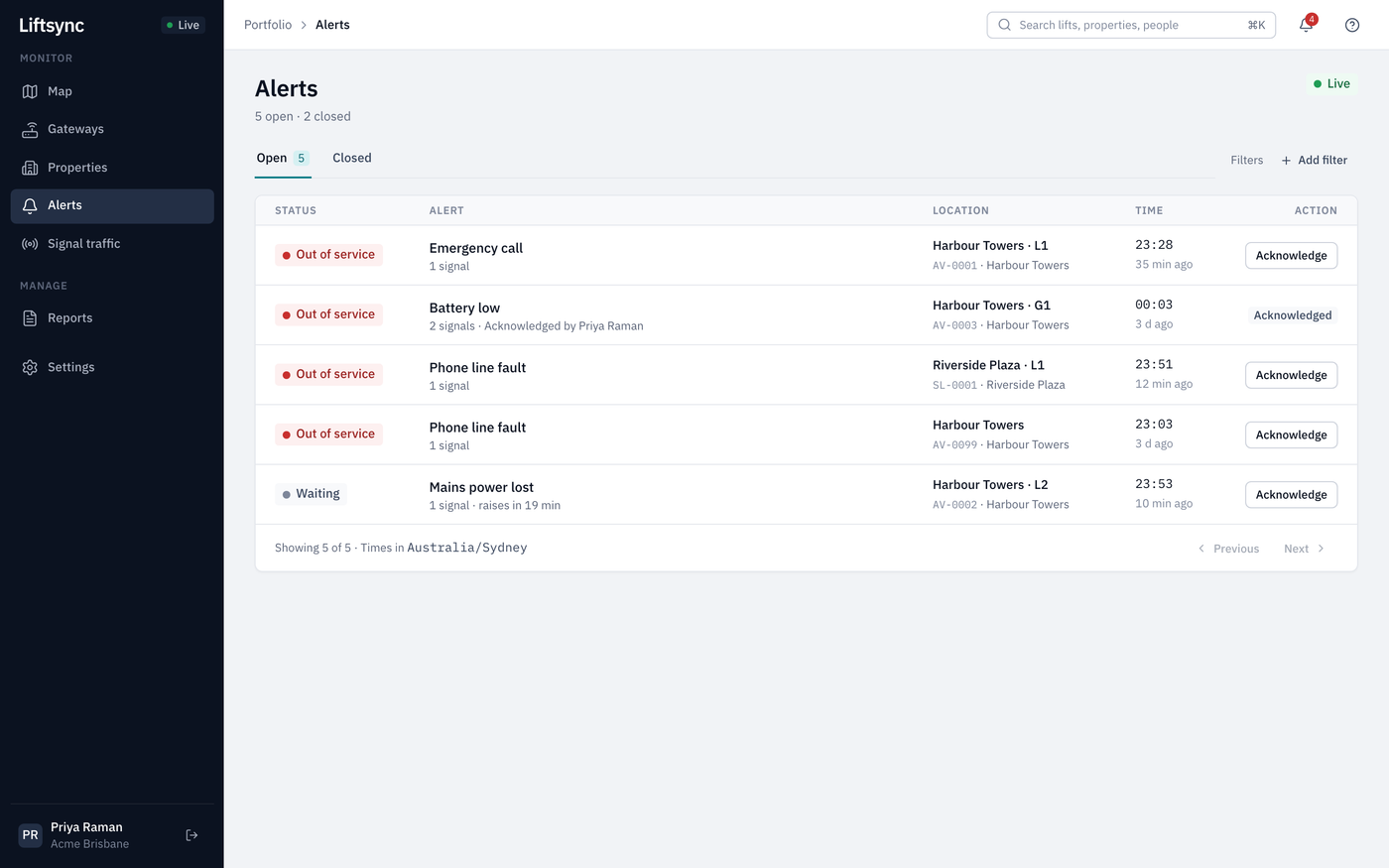Screen dimensions: 1389x868
Task: Acknowledge the Riverside Plaza phone line fault
Action: point(1291,375)
